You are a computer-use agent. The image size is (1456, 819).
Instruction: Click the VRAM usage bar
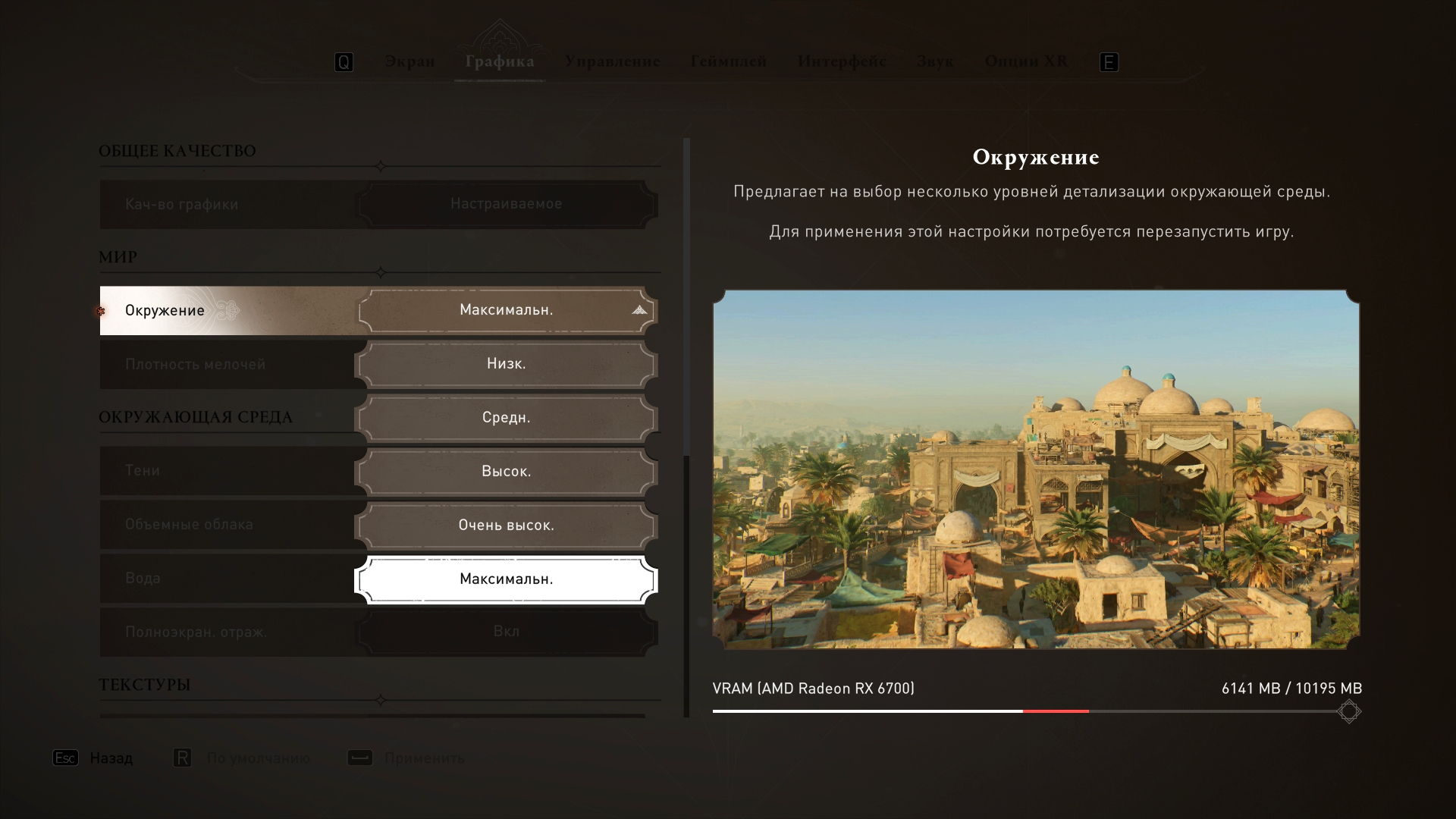pyautogui.click(x=1029, y=711)
